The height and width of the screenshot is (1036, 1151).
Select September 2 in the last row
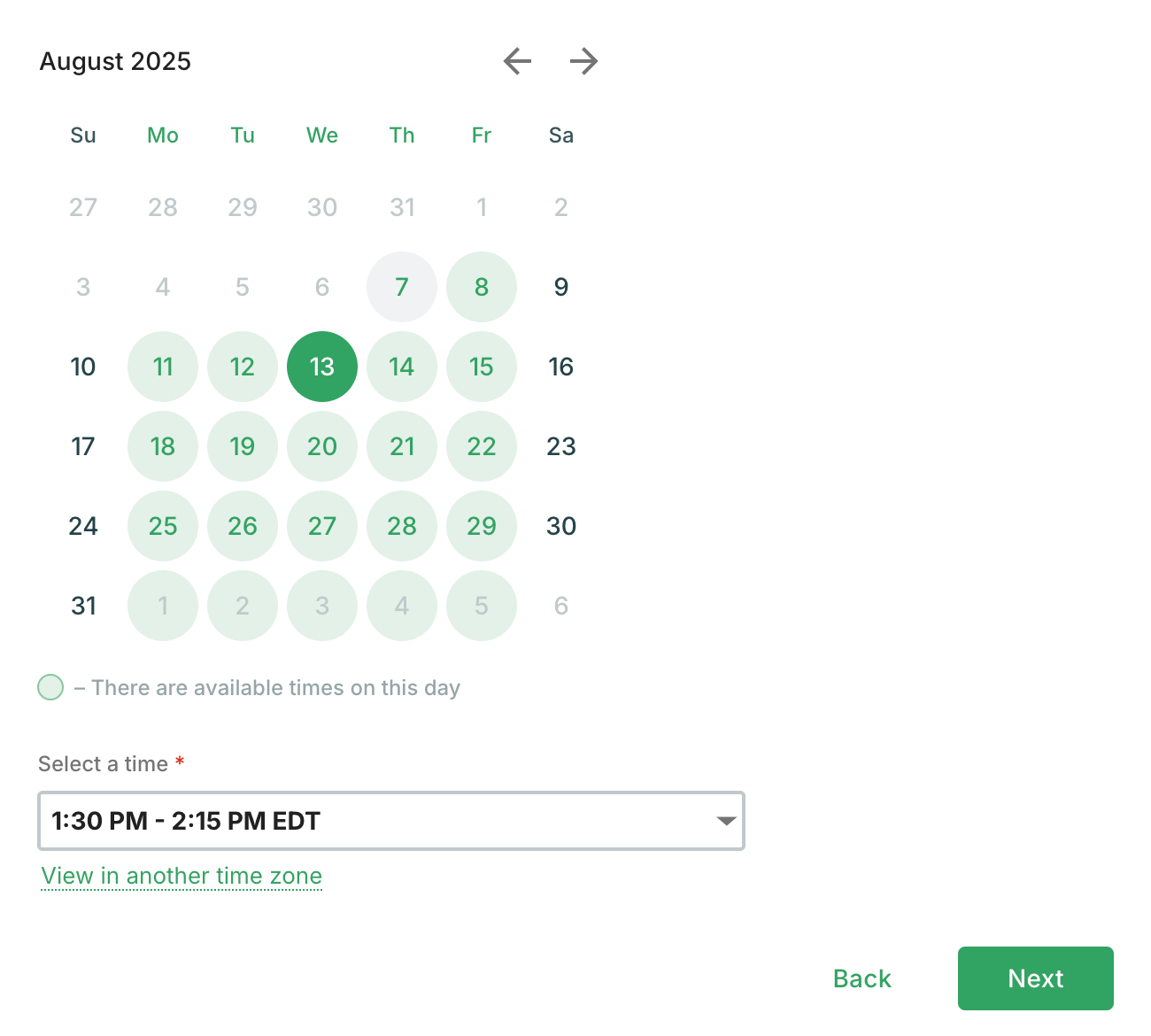coord(243,606)
